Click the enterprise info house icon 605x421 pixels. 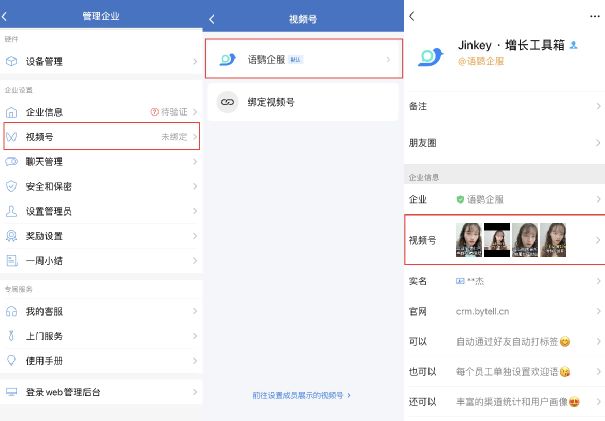click(x=11, y=112)
